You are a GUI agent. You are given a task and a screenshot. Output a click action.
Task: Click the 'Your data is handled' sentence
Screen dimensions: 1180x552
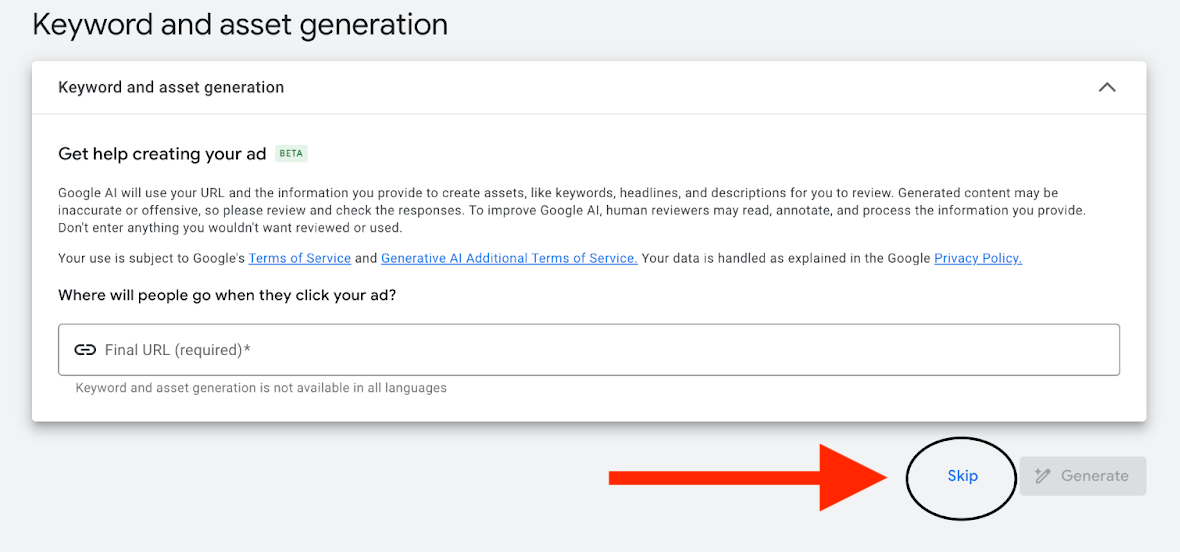tap(785, 258)
